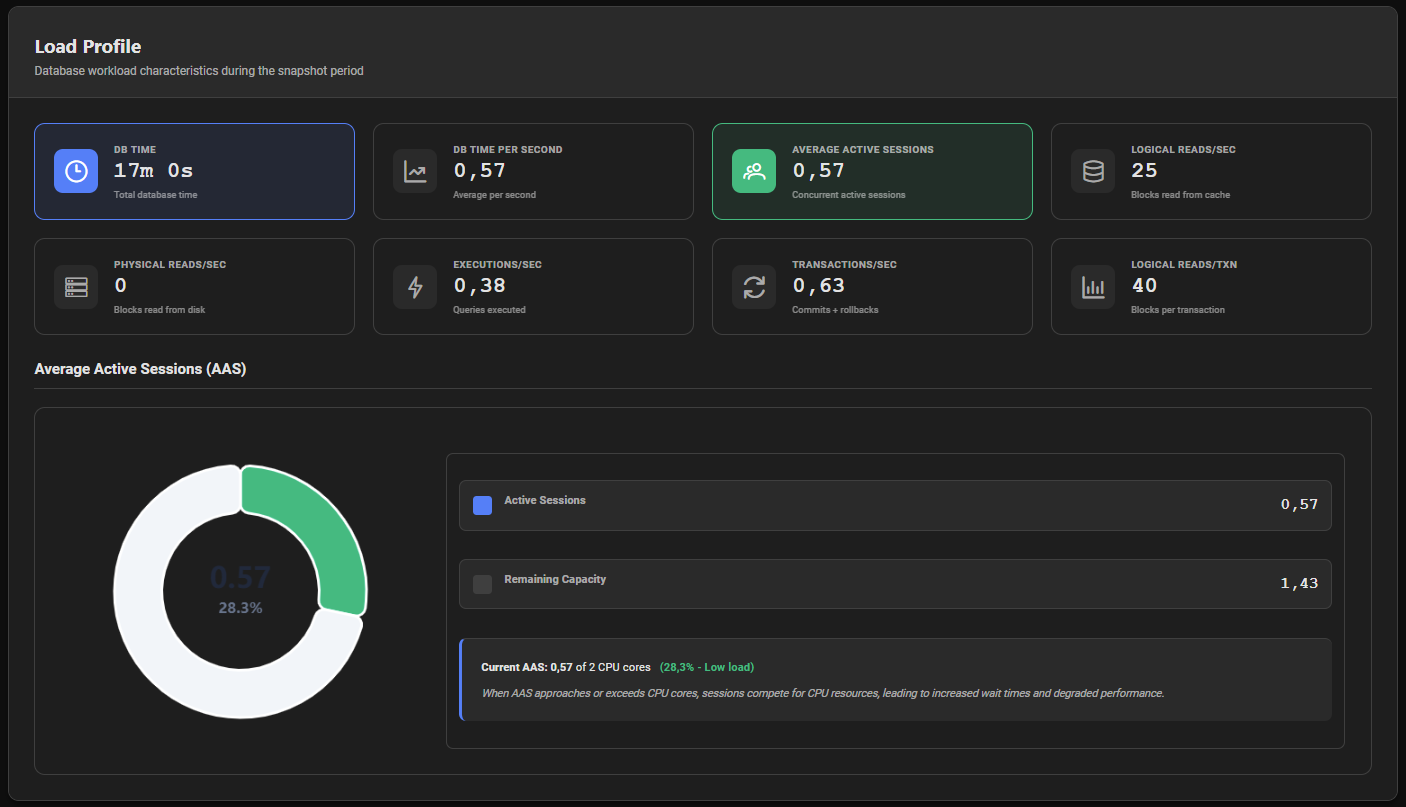Click the blue Active Sessions legend swatch
Image resolution: width=1406 pixels, height=807 pixels.
(482, 505)
